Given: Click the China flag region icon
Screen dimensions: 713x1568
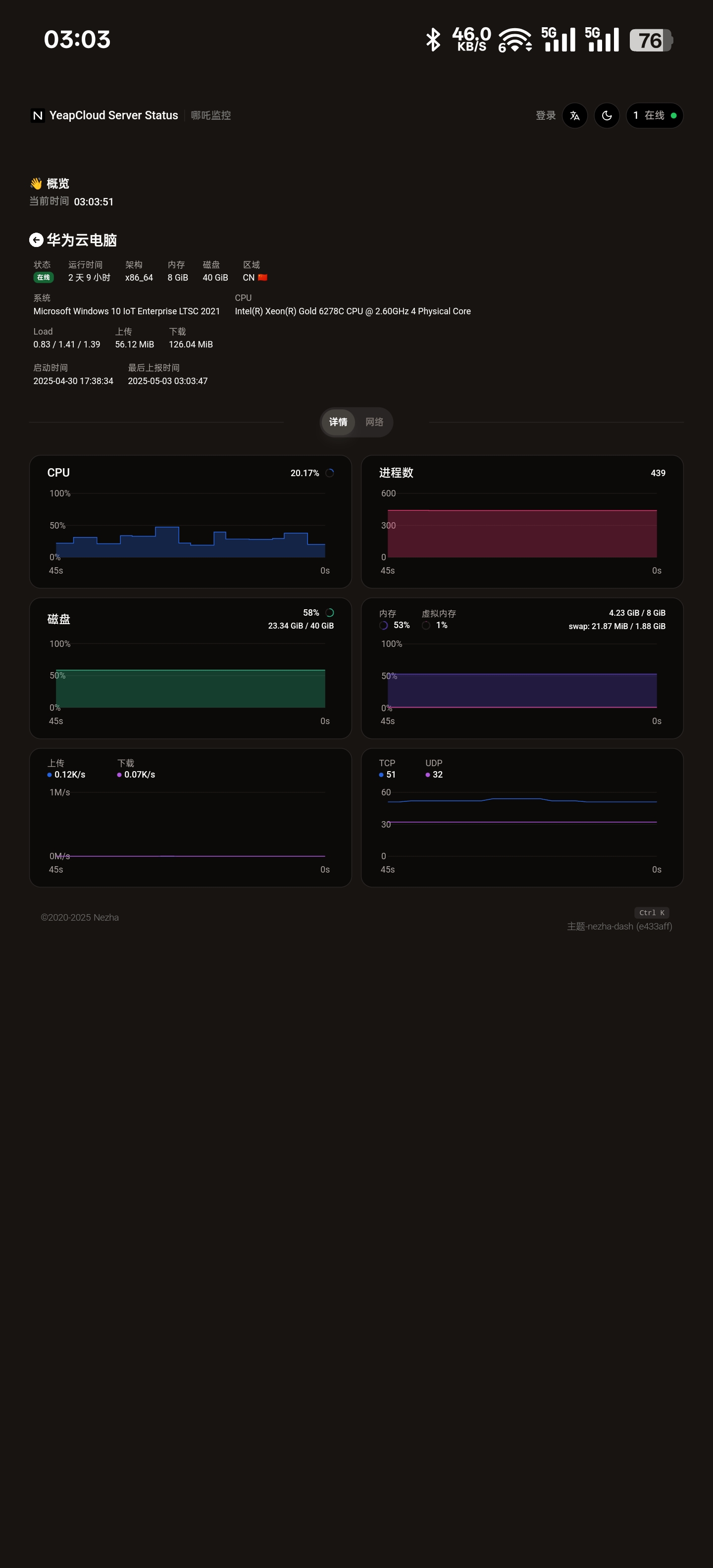Looking at the screenshot, I should point(262,278).
